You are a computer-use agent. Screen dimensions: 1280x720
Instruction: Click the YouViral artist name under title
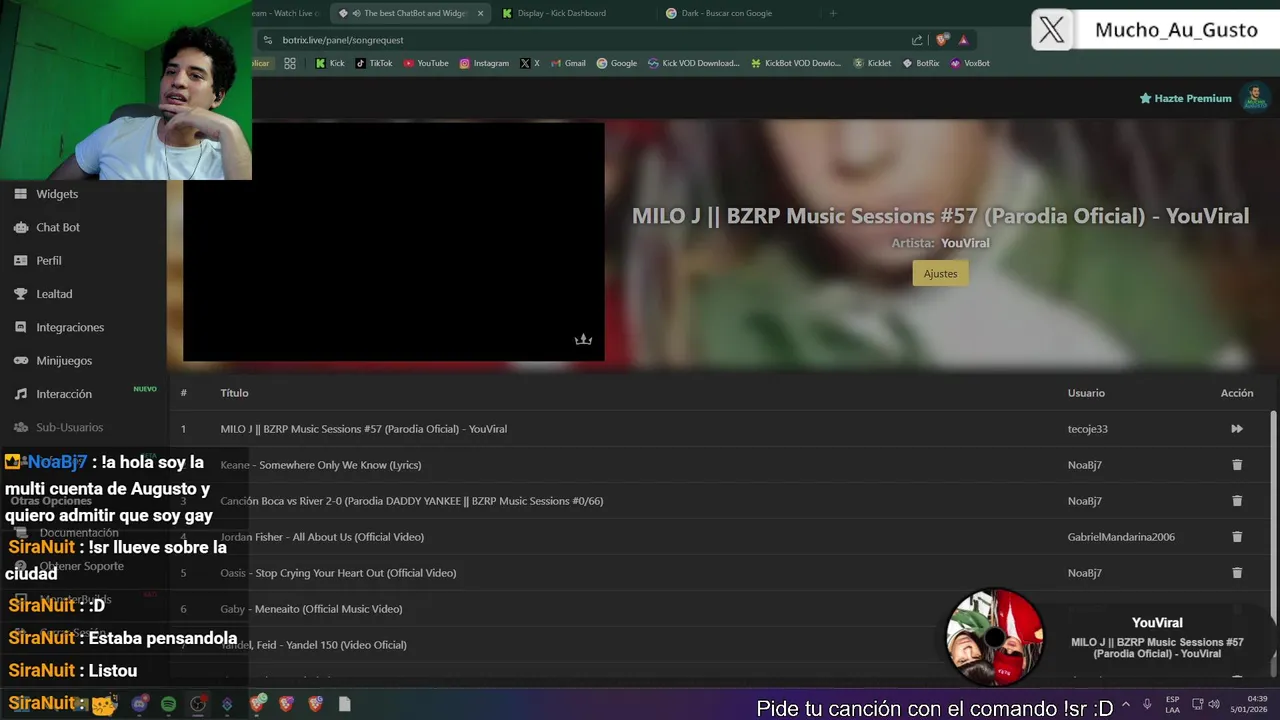pyautogui.click(x=965, y=243)
